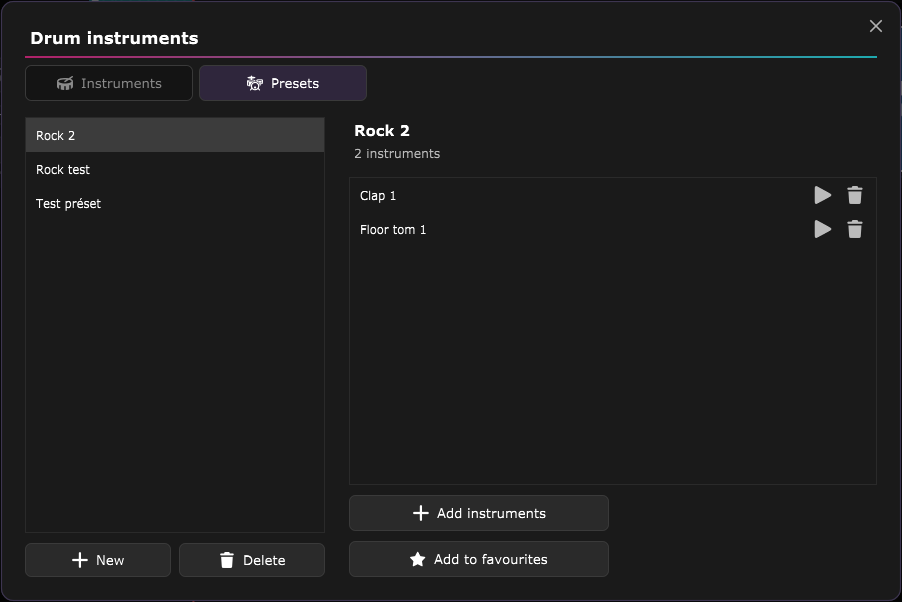The image size is (902, 602).
Task: Select the Floor tom 1 row
Action: [x=613, y=230]
